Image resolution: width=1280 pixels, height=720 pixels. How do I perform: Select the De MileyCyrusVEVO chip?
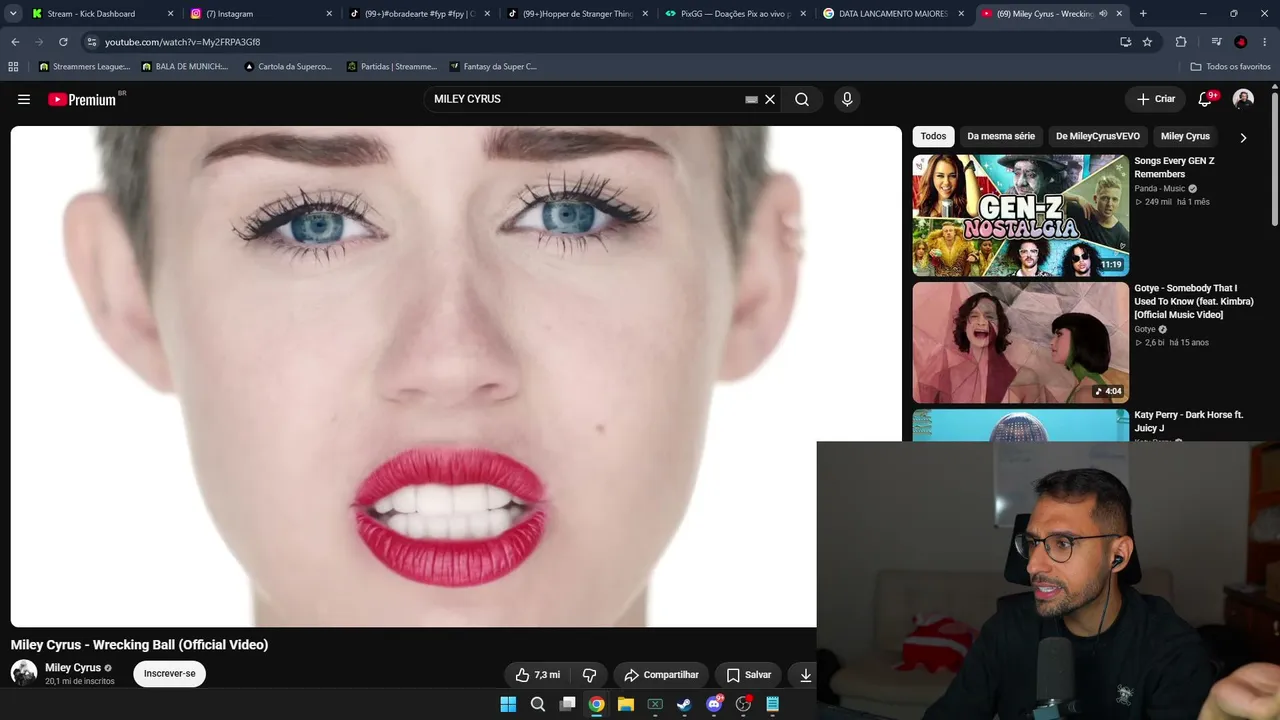point(1098,136)
